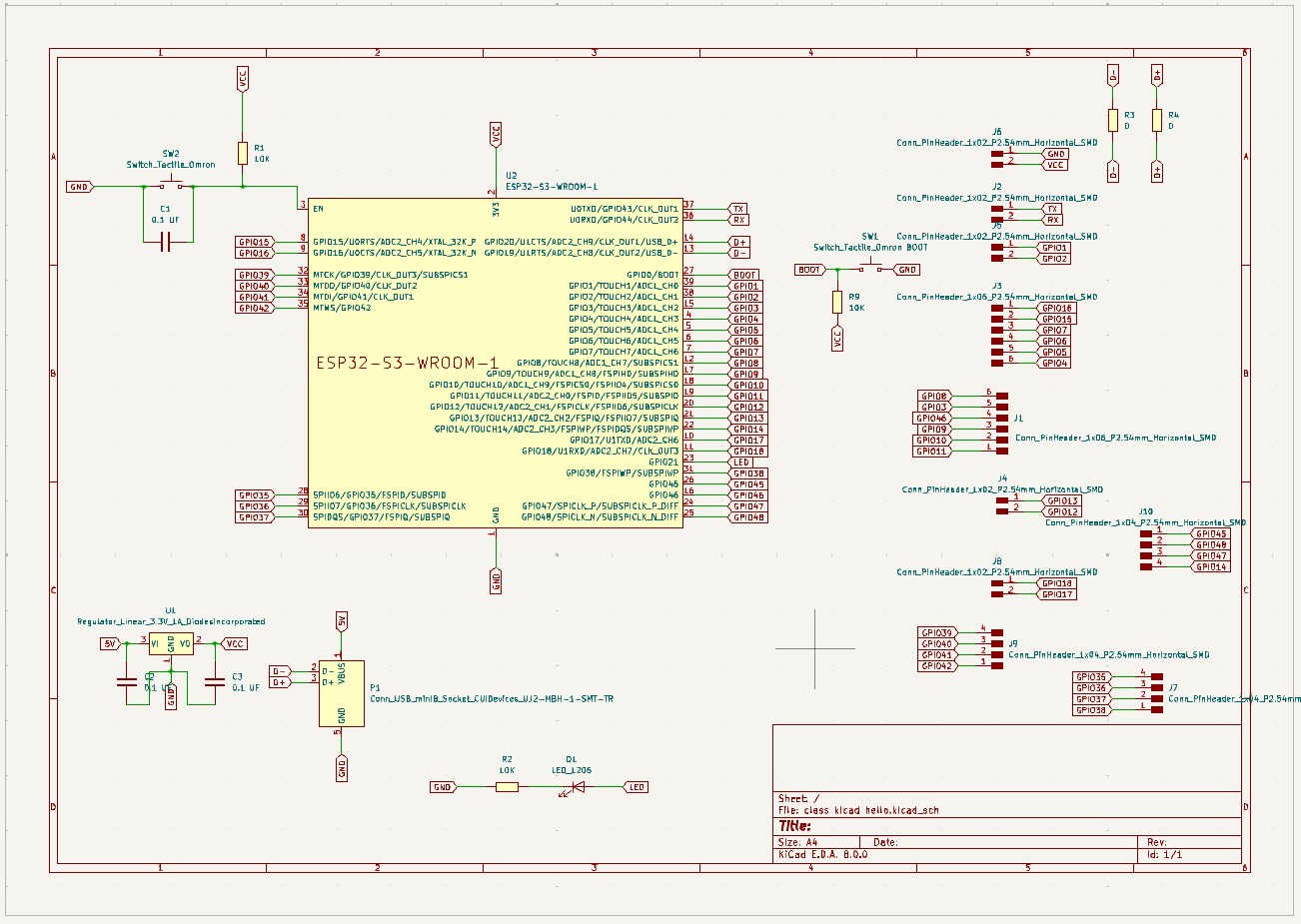Click the GPIO16 label on connector J3
1301x924 pixels.
[x=1056, y=308]
